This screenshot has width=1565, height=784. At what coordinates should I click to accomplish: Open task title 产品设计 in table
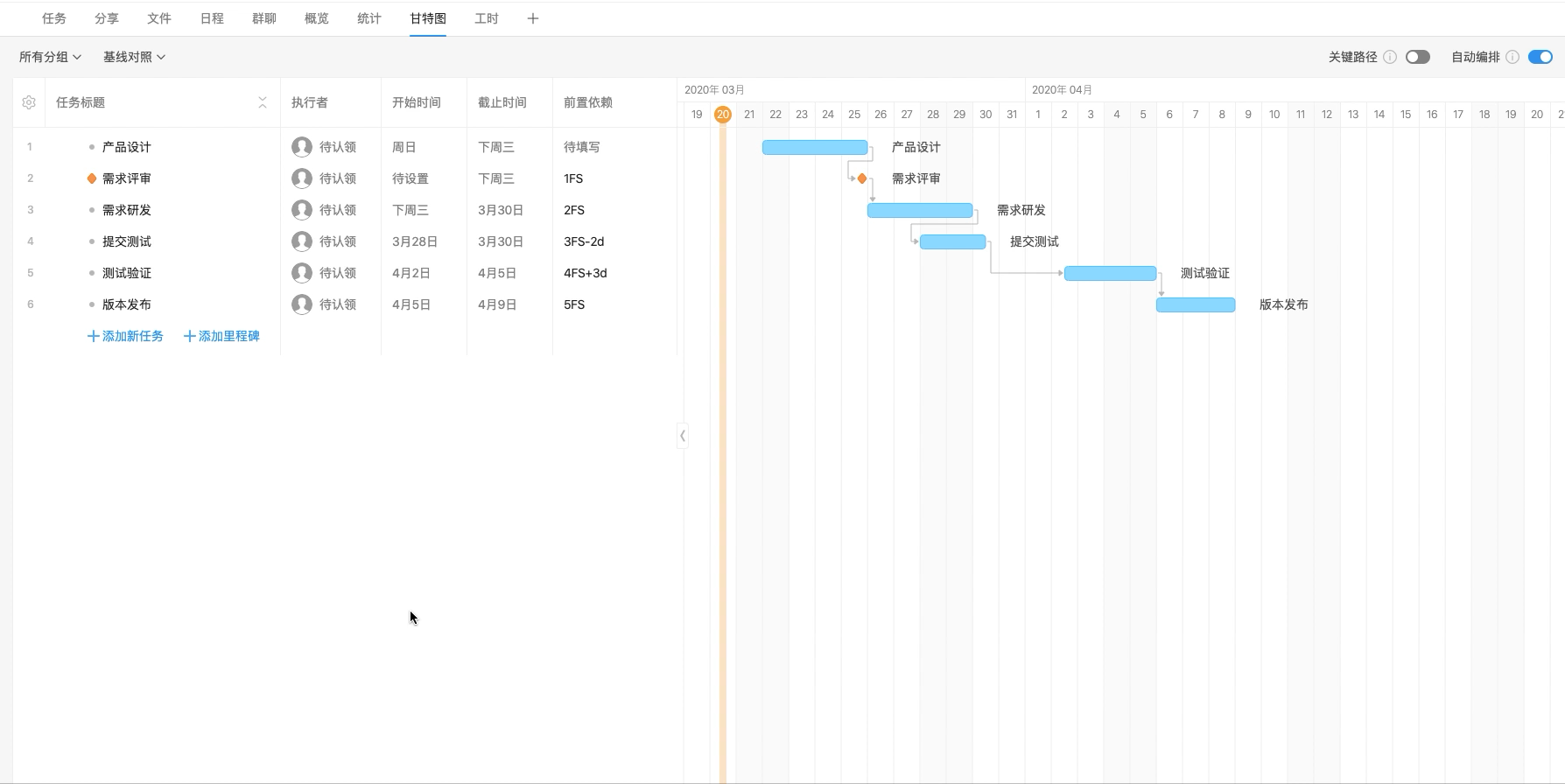(127, 147)
